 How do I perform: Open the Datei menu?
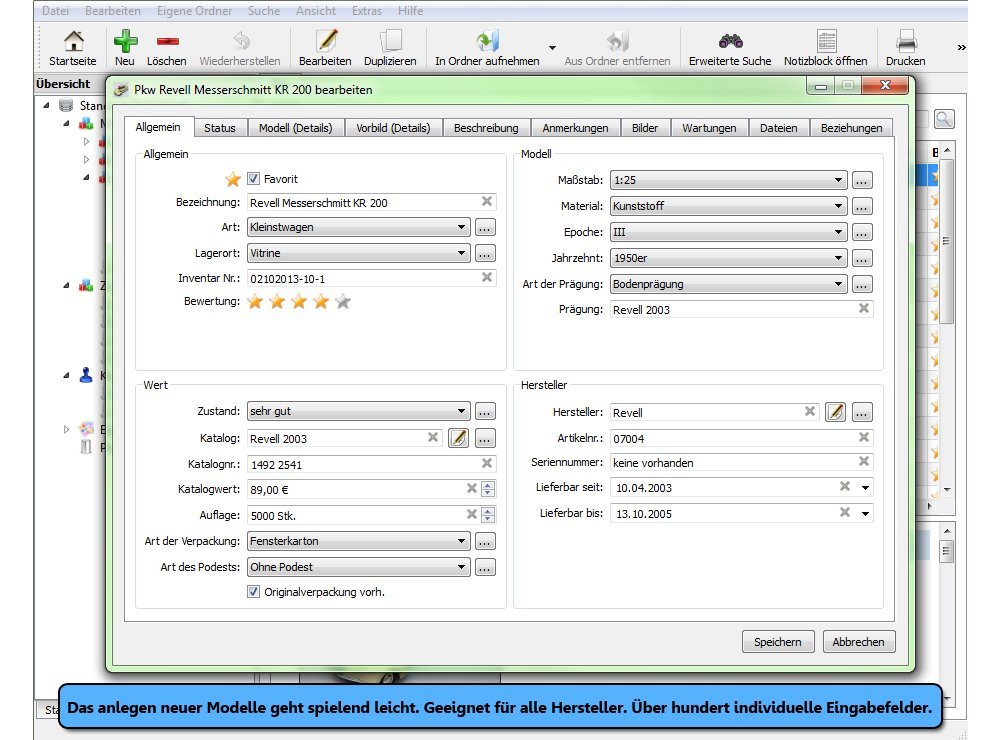click(56, 11)
